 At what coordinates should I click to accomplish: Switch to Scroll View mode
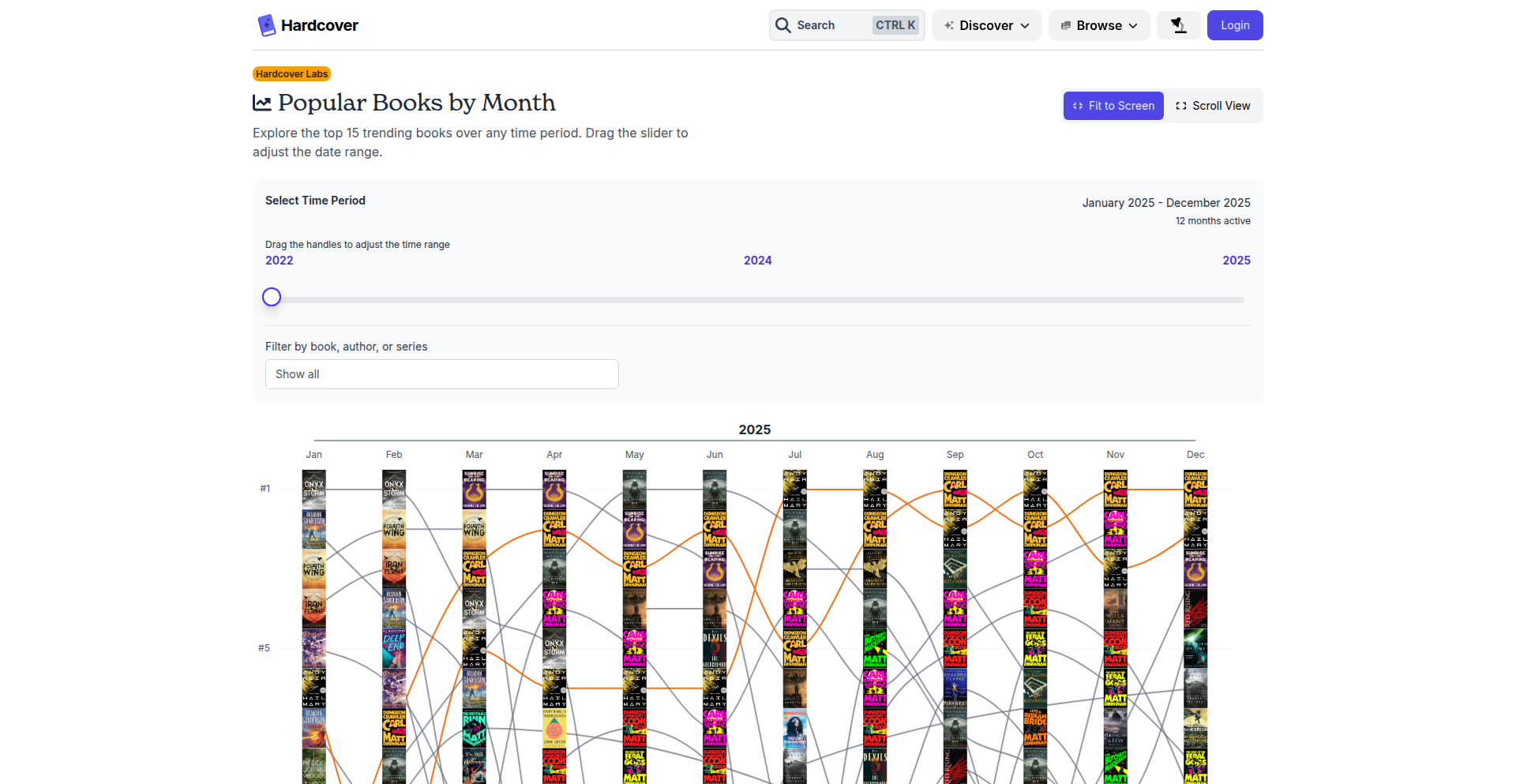point(1213,106)
